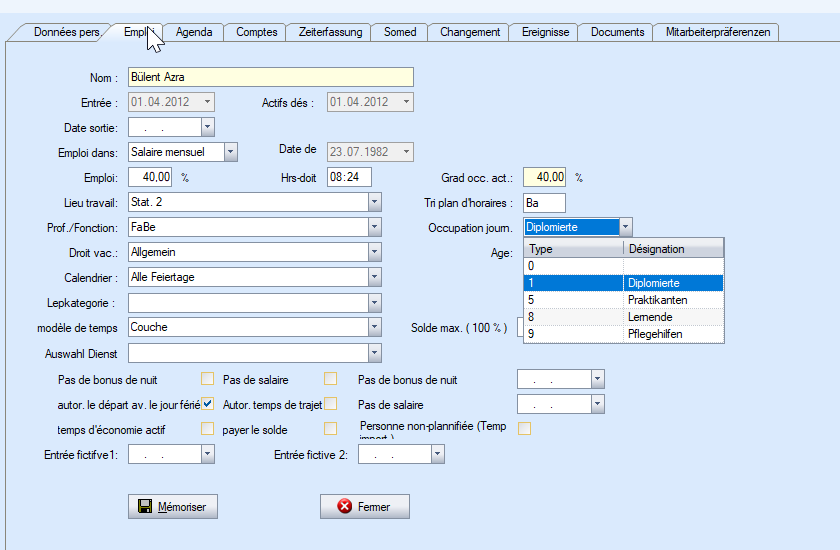Open the 'Date sortie' date picker

coord(208,127)
